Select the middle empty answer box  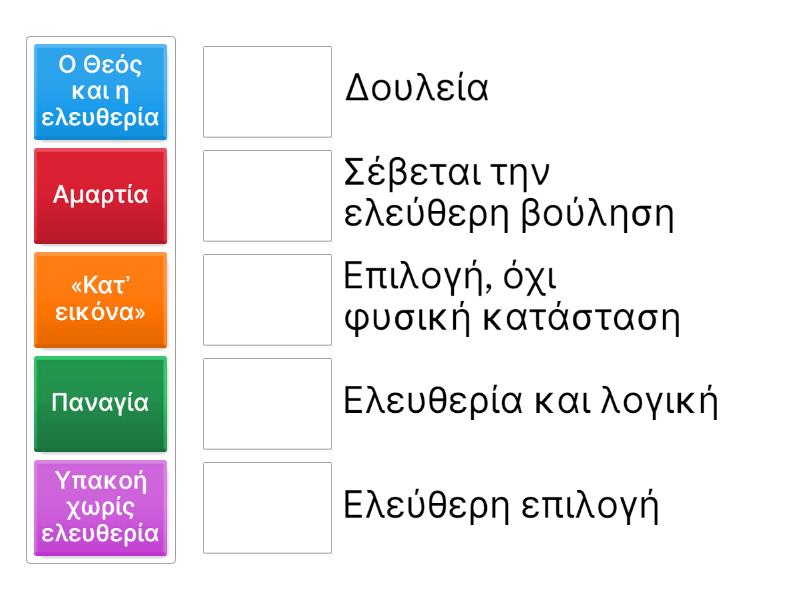tap(268, 300)
